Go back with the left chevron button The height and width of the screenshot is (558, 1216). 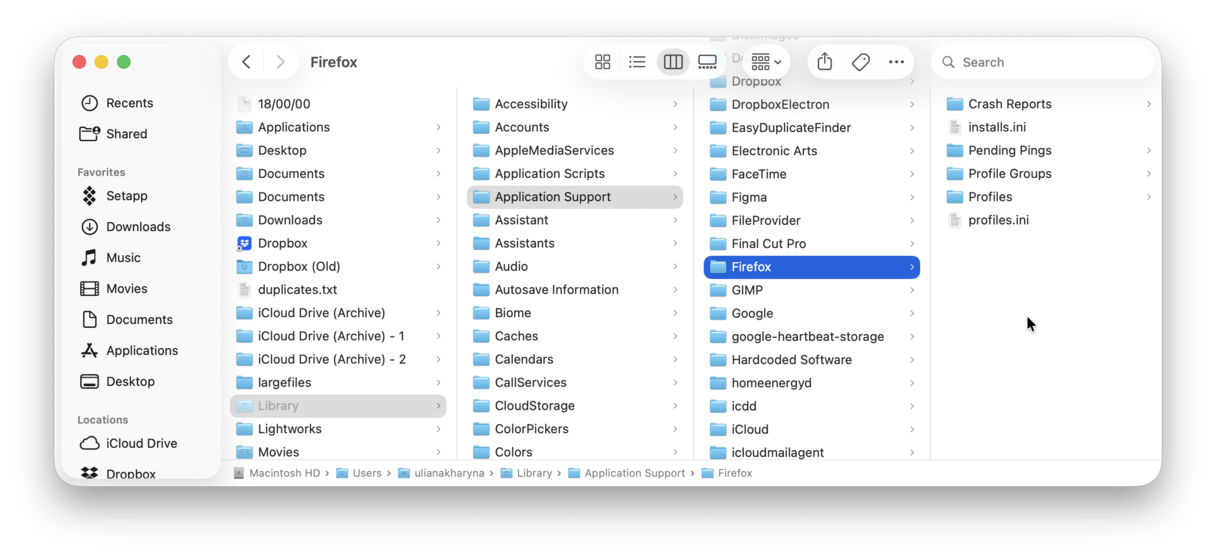point(247,62)
